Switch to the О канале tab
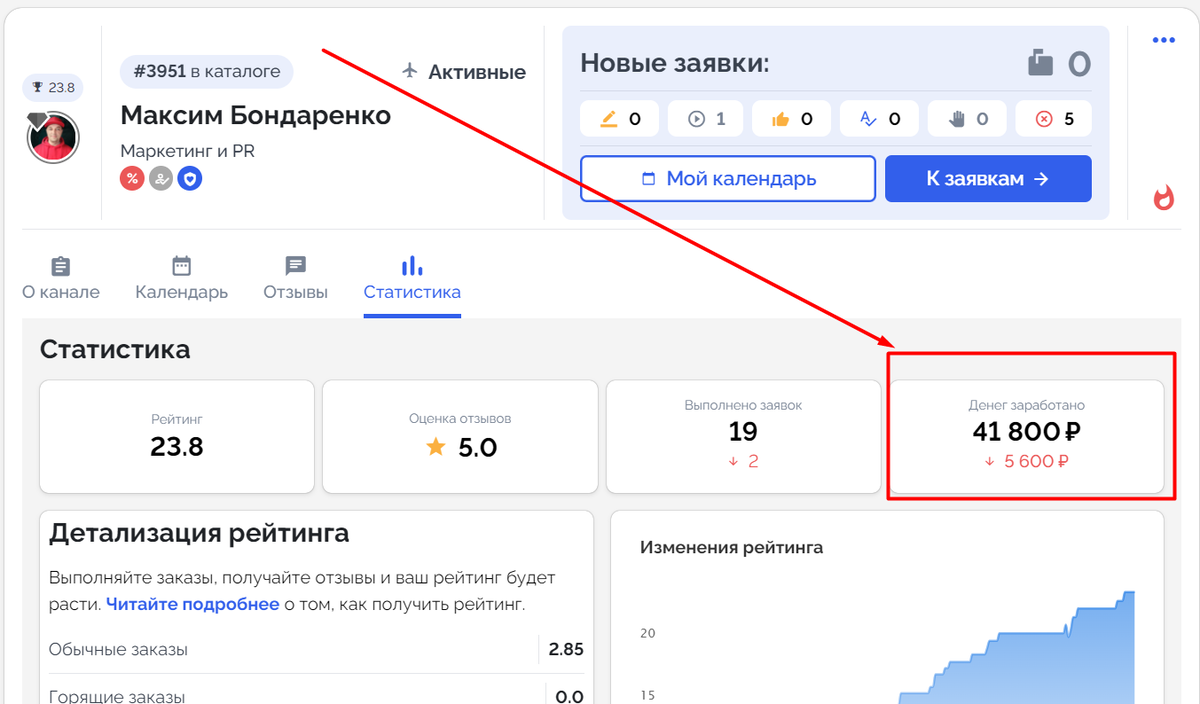The width and height of the screenshot is (1200, 704). coord(61,278)
